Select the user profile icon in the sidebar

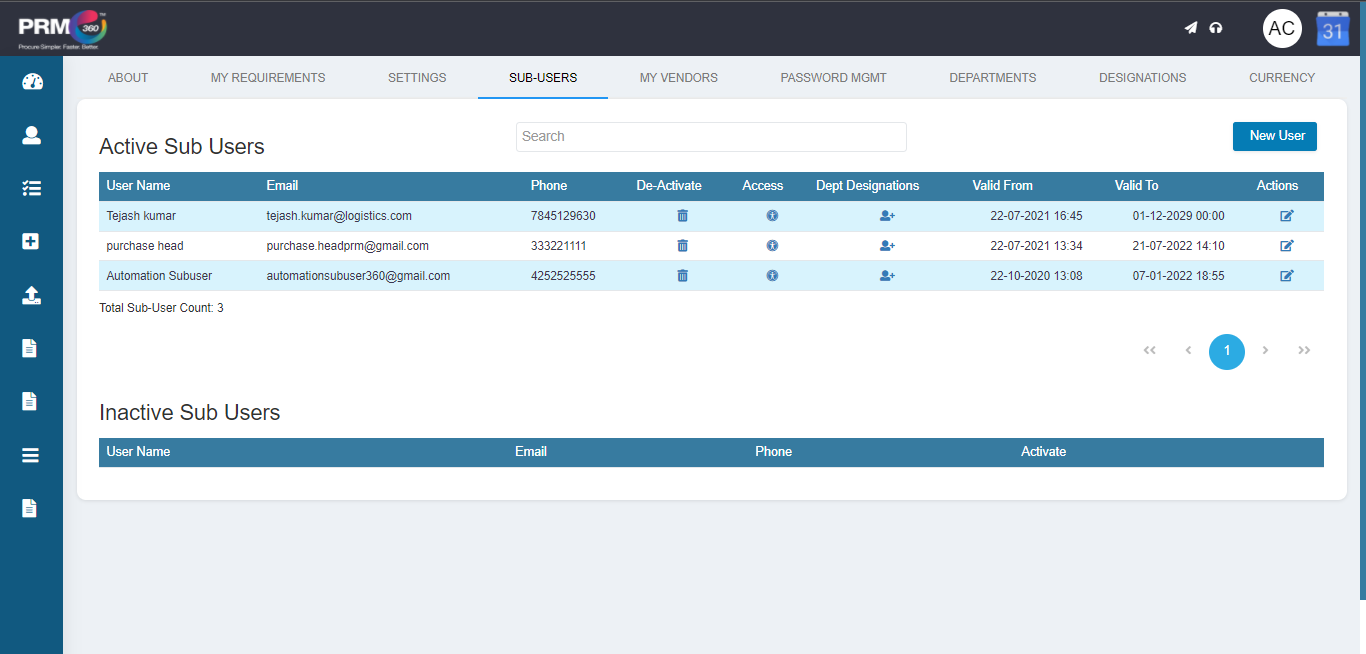[31, 135]
